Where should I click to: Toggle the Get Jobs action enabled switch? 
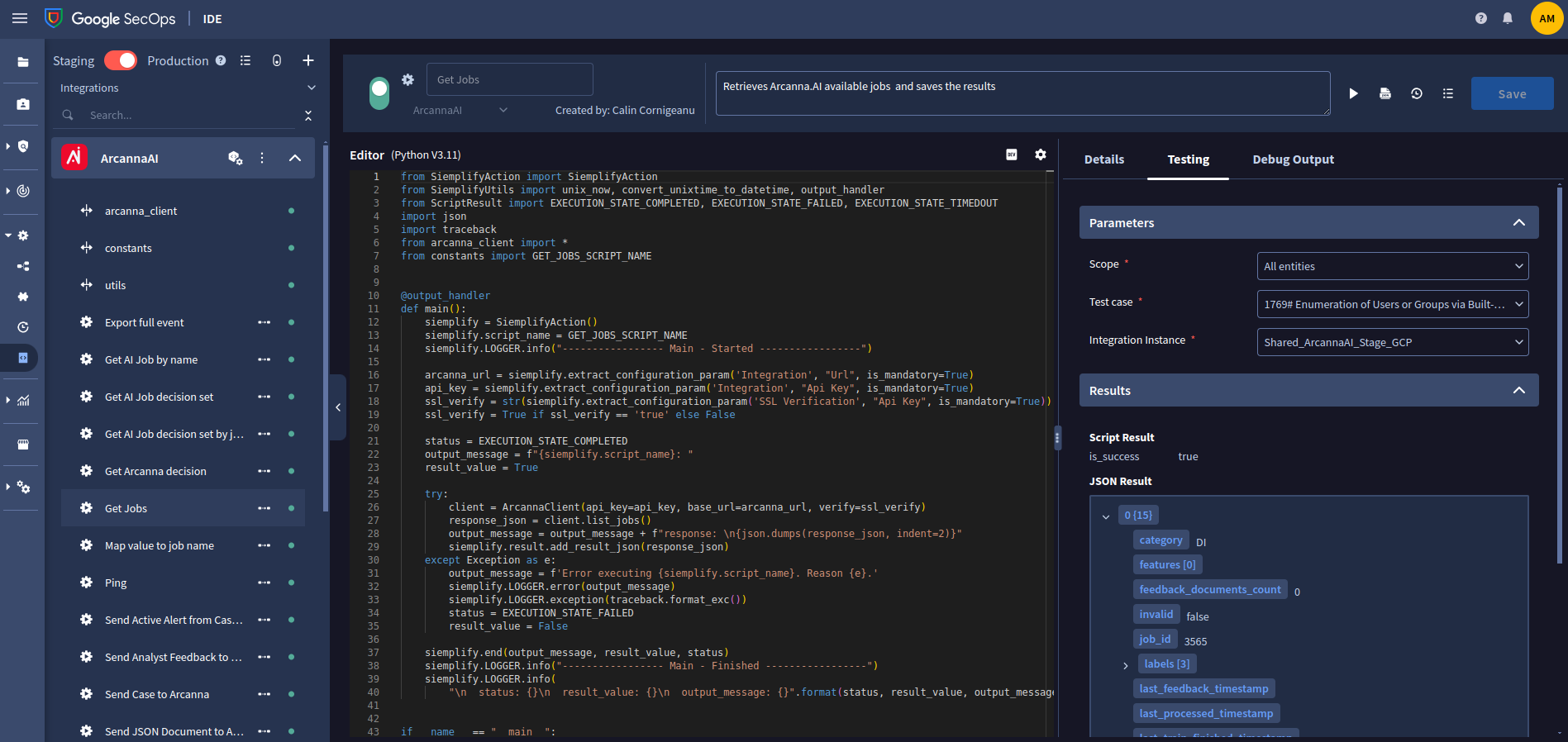379,93
